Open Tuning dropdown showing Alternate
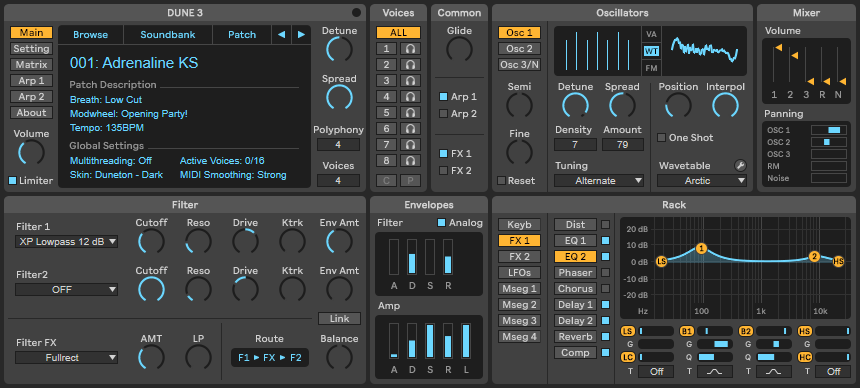 point(599,181)
